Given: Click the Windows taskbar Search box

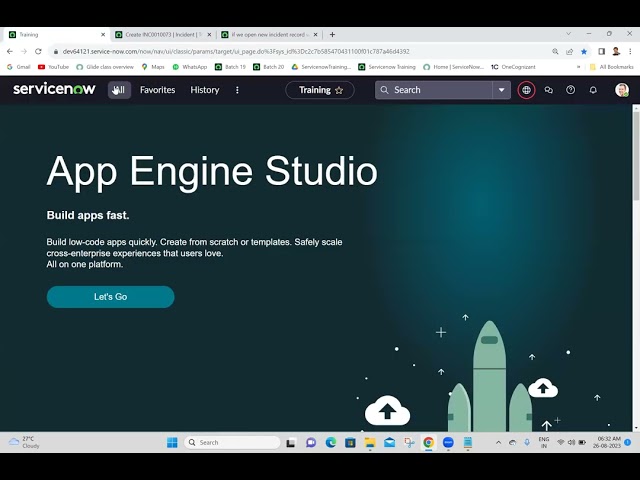Looking at the screenshot, I should pos(232,442).
